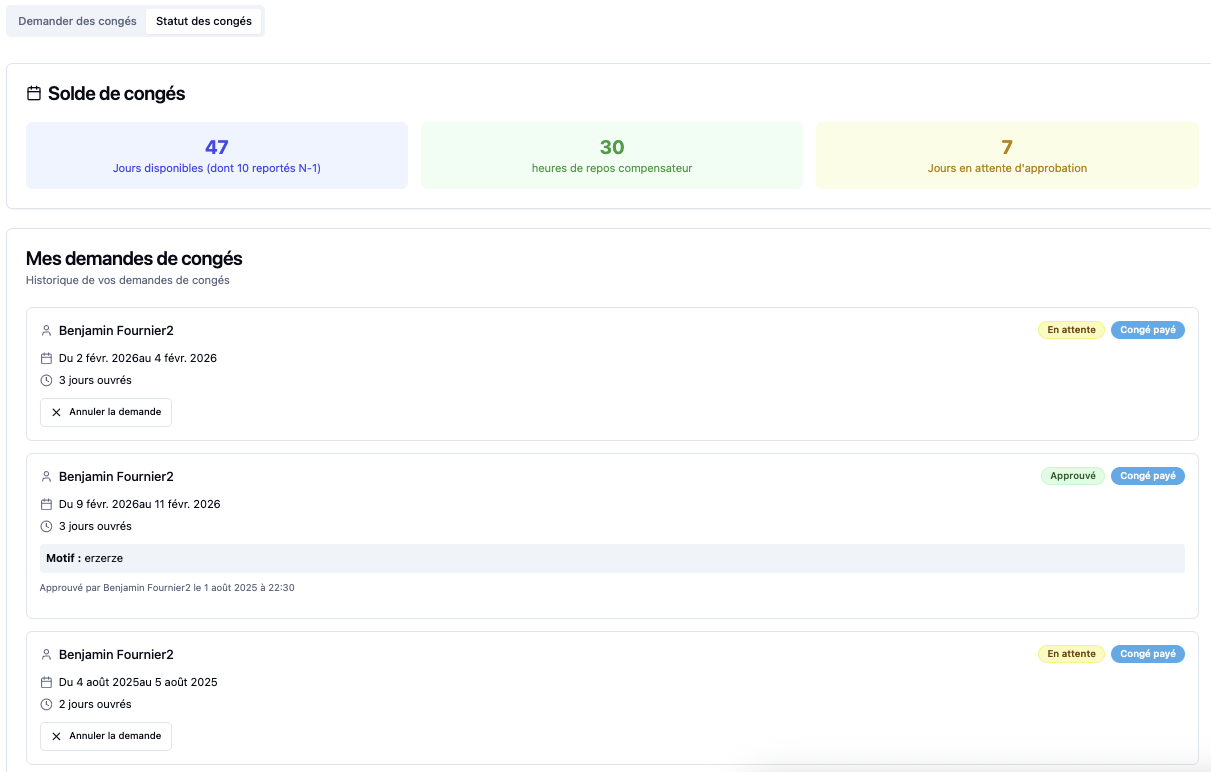Click person icon in approved leave request

click(46, 477)
